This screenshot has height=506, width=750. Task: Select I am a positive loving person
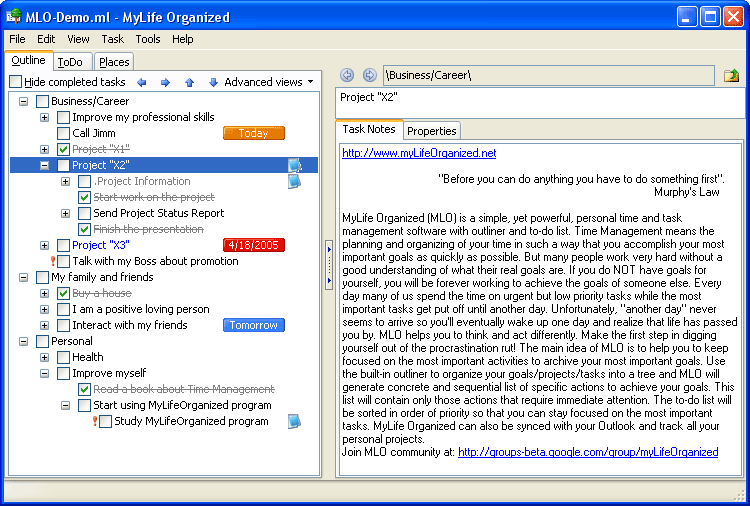coord(141,309)
